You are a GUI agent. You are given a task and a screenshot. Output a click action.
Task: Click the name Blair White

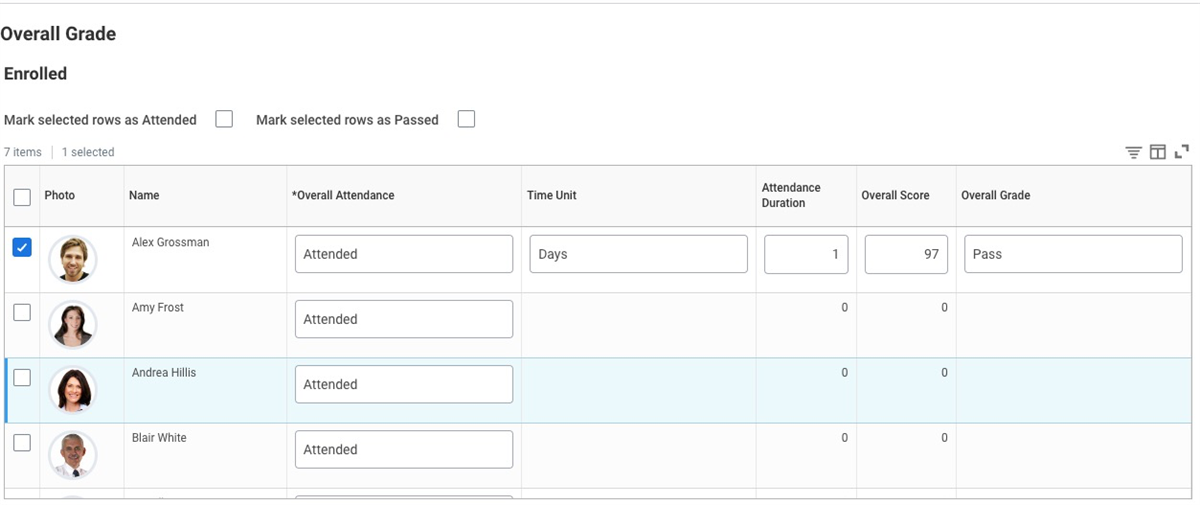[x=159, y=437]
